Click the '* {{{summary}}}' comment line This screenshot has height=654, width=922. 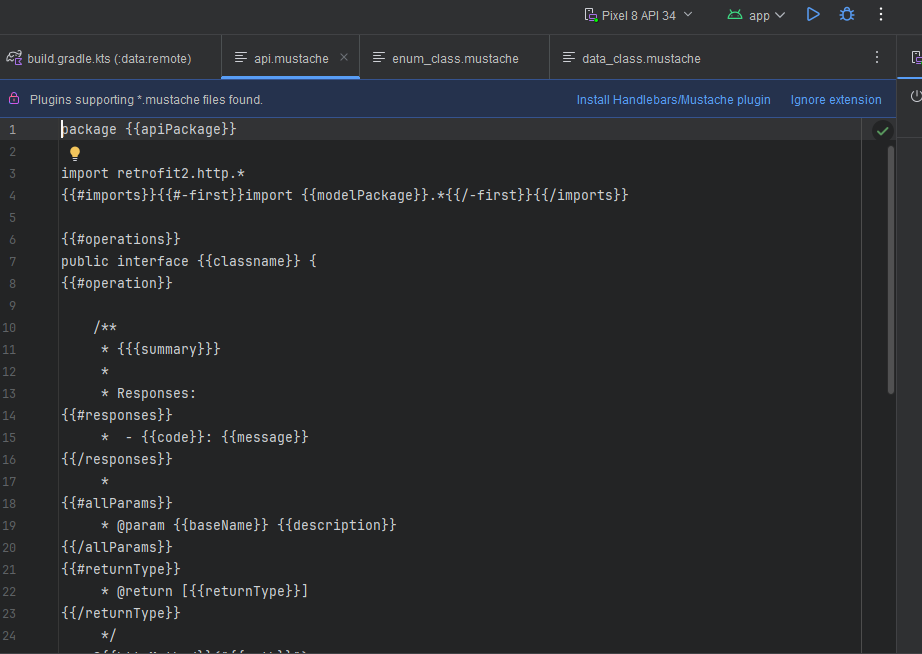click(x=161, y=349)
